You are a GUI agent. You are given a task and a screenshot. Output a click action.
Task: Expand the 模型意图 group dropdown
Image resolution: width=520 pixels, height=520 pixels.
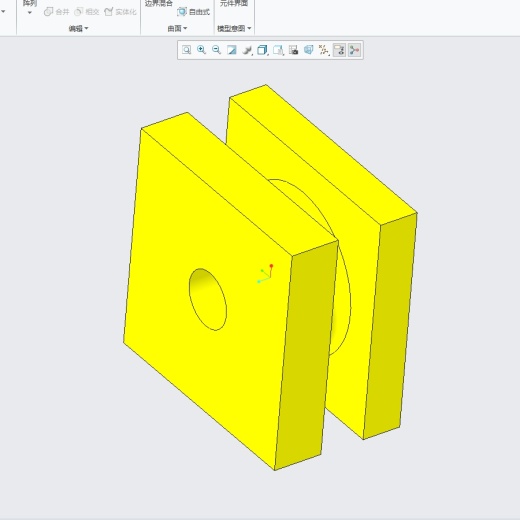point(234,29)
